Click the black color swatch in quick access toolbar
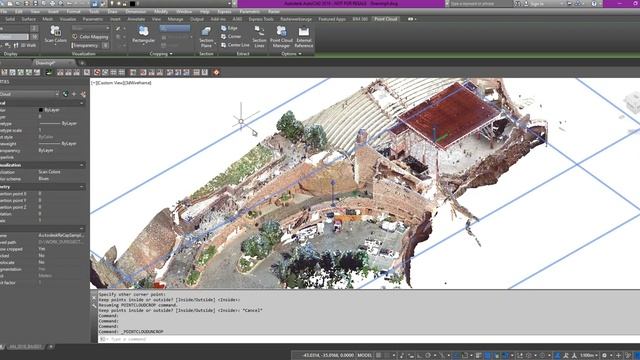The width and height of the screenshot is (640, 360). (x=132, y=4)
